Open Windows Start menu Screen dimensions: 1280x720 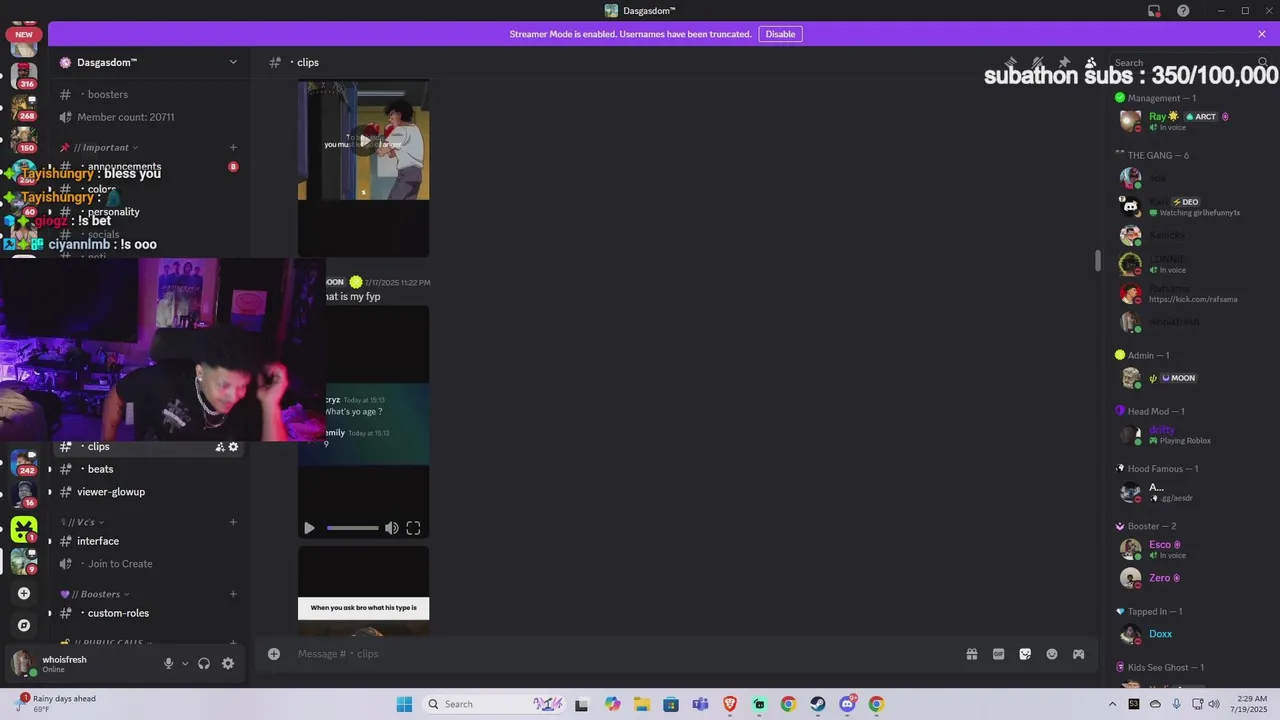(x=404, y=704)
